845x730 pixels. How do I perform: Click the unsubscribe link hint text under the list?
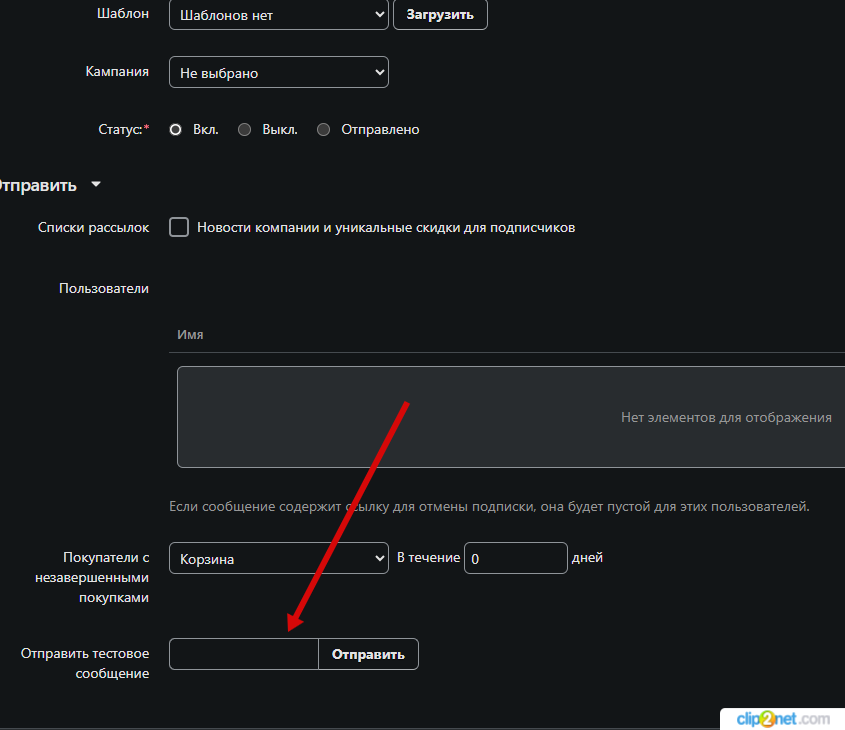[489, 507]
